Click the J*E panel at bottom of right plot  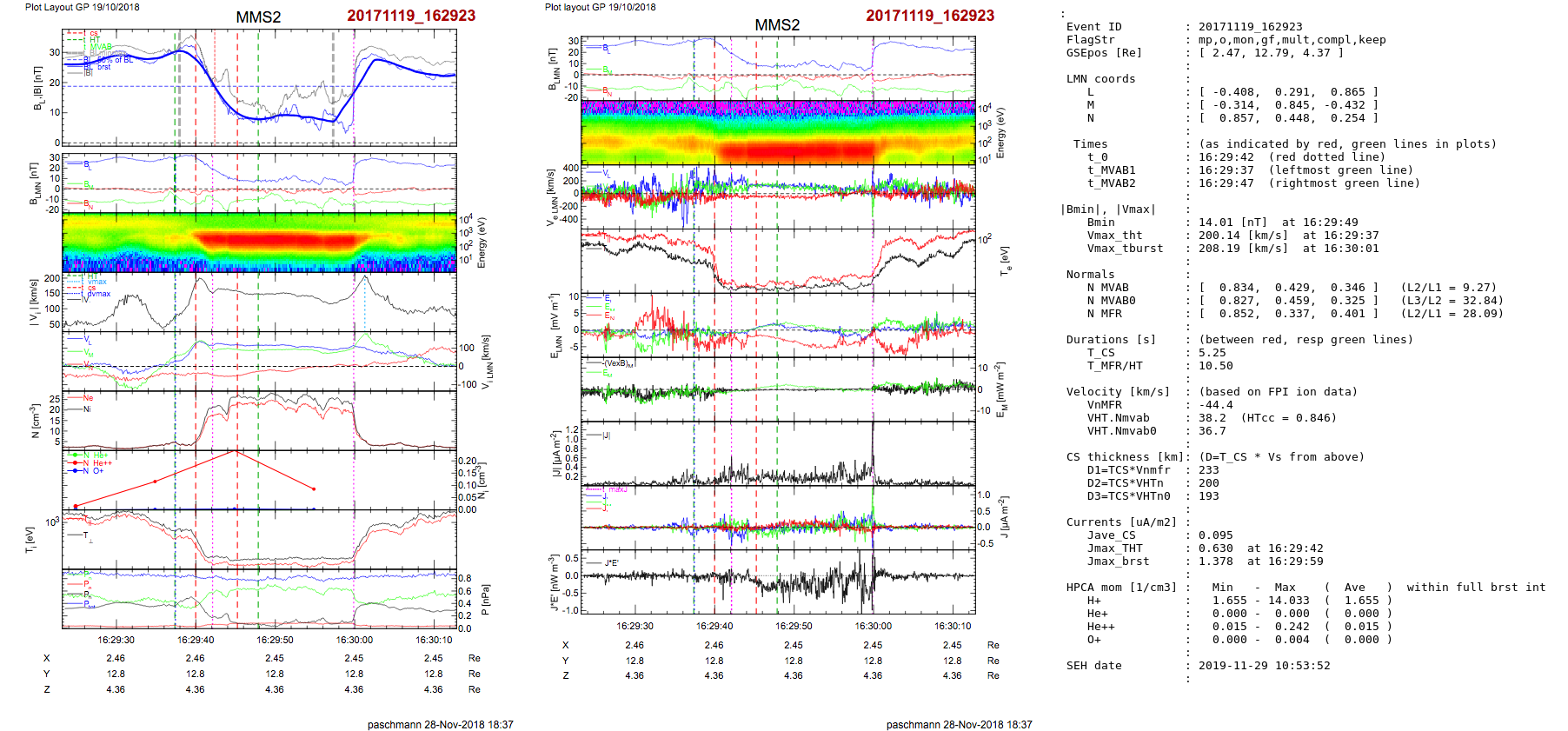[x=778, y=581]
